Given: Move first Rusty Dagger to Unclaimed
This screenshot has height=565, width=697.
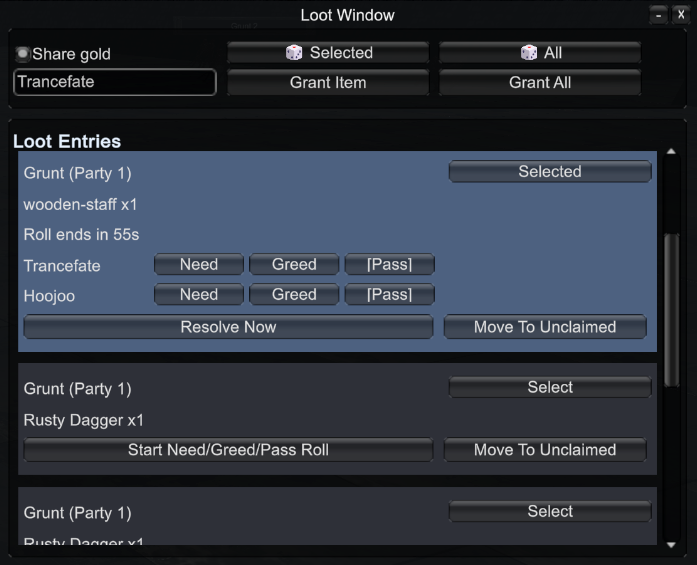Looking at the screenshot, I should [545, 450].
